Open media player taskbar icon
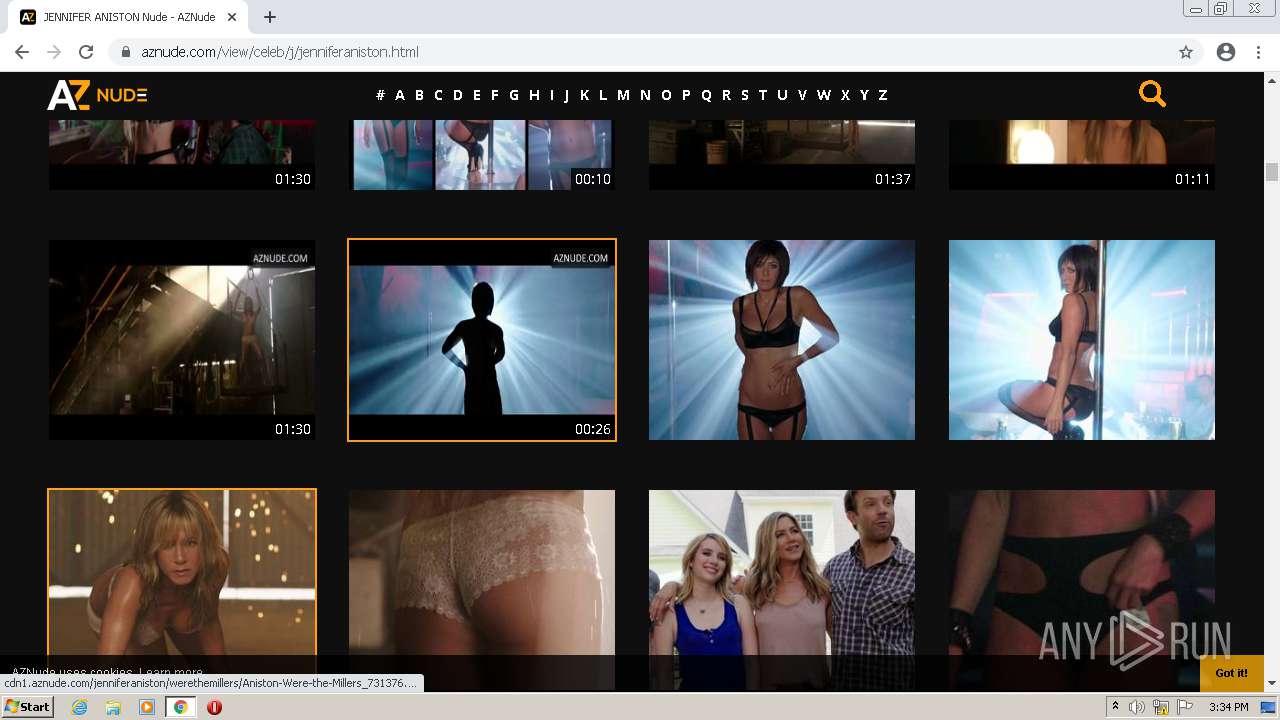The height and width of the screenshot is (720, 1280). (147, 707)
